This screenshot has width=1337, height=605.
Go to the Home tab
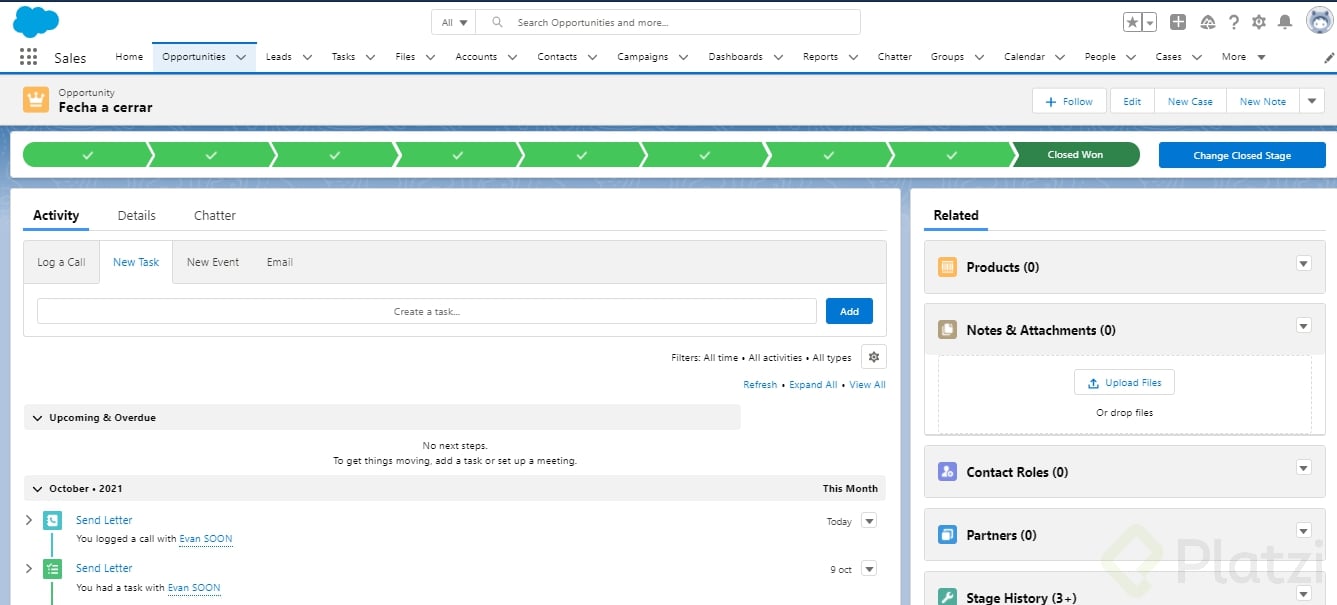129,57
